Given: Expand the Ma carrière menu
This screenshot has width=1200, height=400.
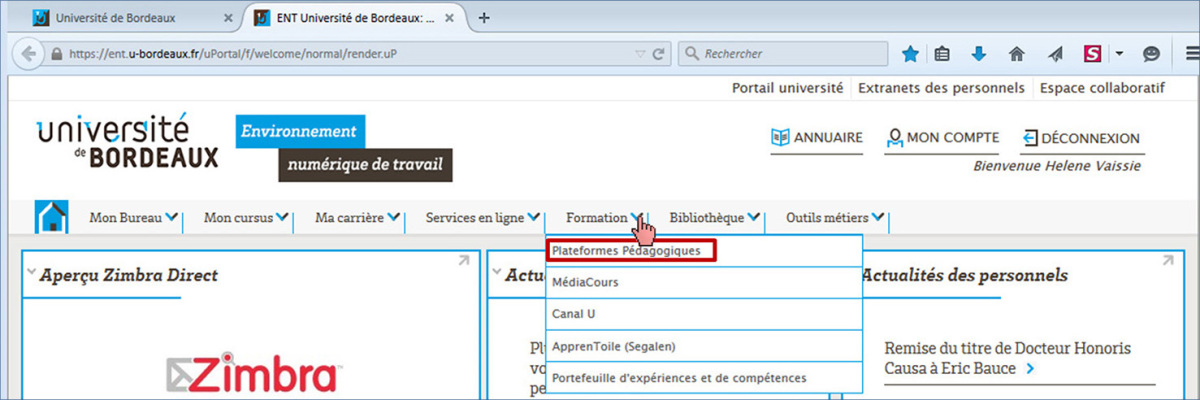Looking at the screenshot, I should (x=357, y=217).
